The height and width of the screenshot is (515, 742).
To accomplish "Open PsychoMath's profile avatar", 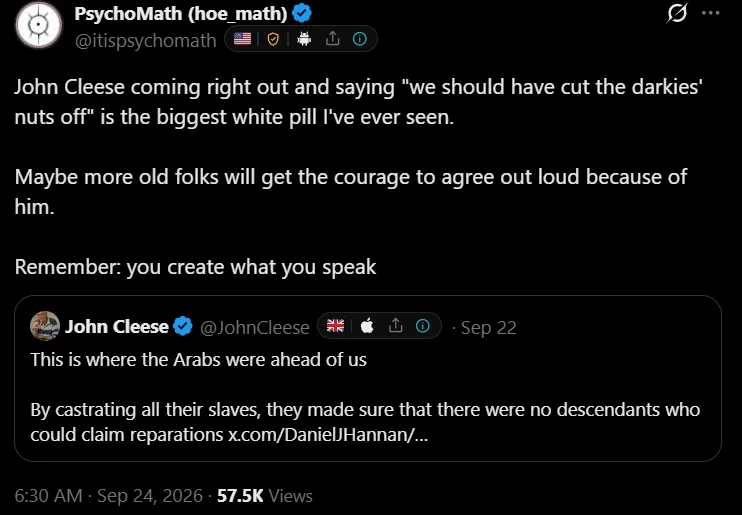I will pyautogui.click(x=39, y=25).
